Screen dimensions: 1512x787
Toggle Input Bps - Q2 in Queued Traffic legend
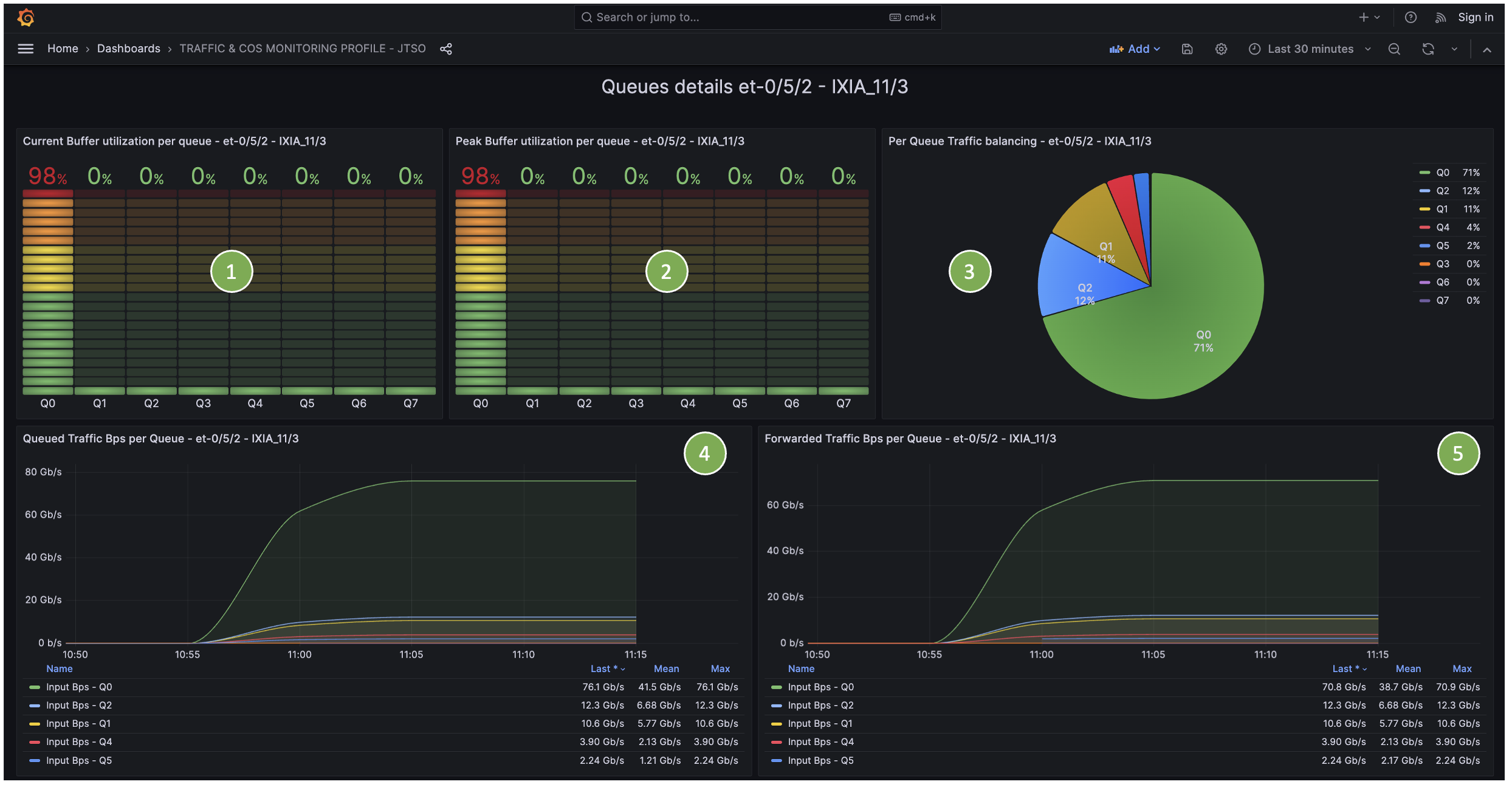(79, 706)
